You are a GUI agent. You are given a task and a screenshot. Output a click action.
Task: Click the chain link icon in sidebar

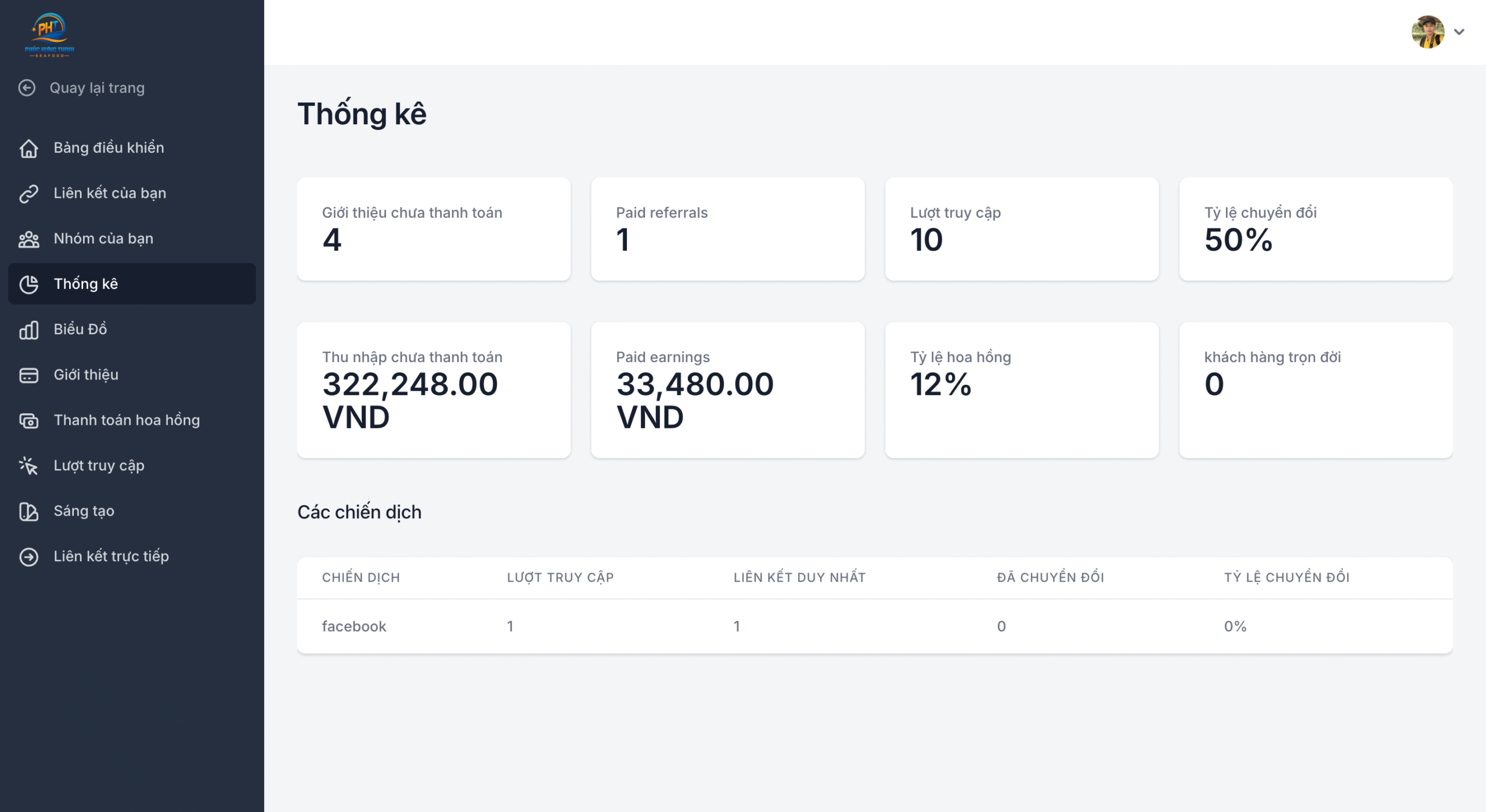tap(28, 193)
